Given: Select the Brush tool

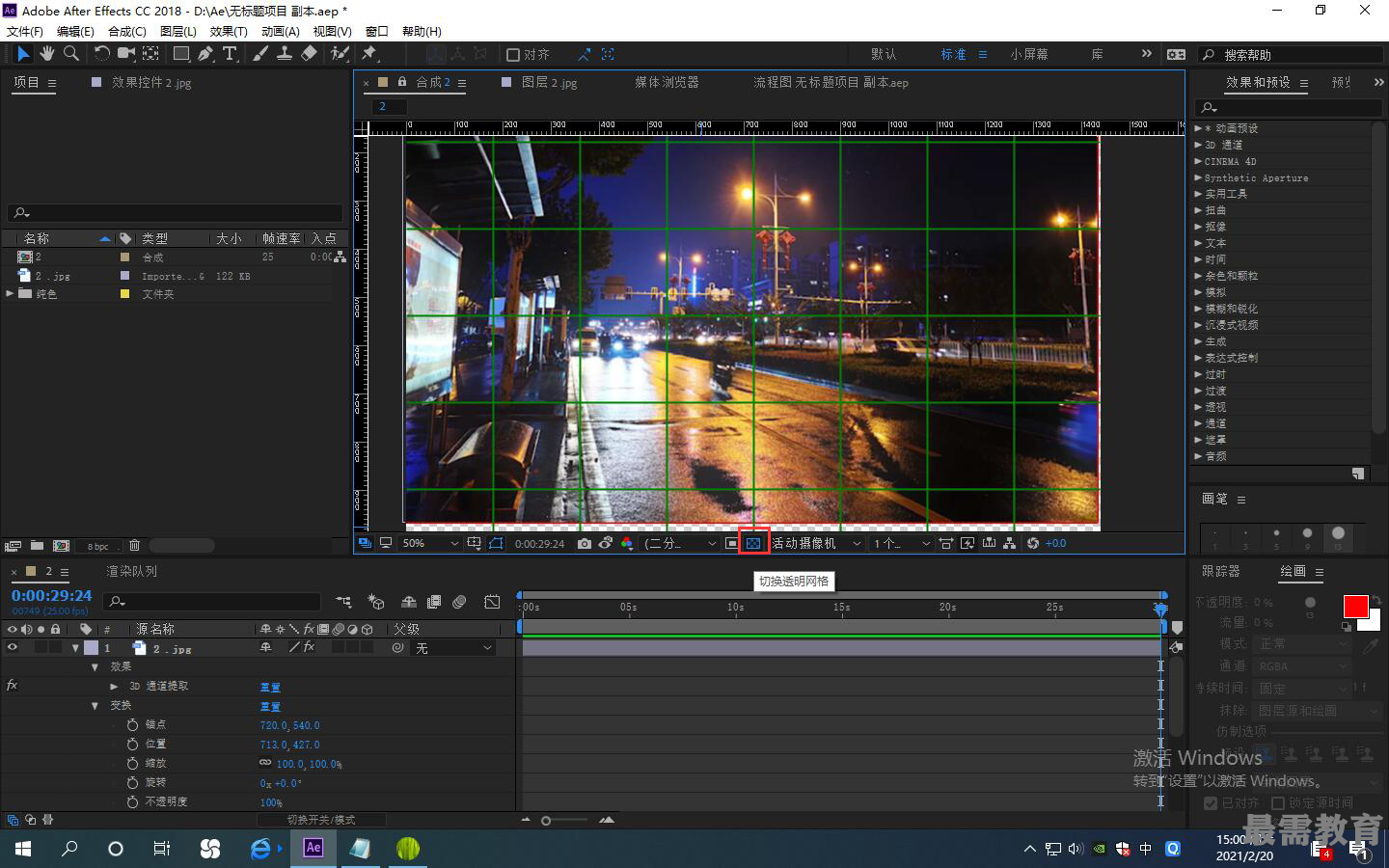Looking at the screenshot, I should (260, 54).
